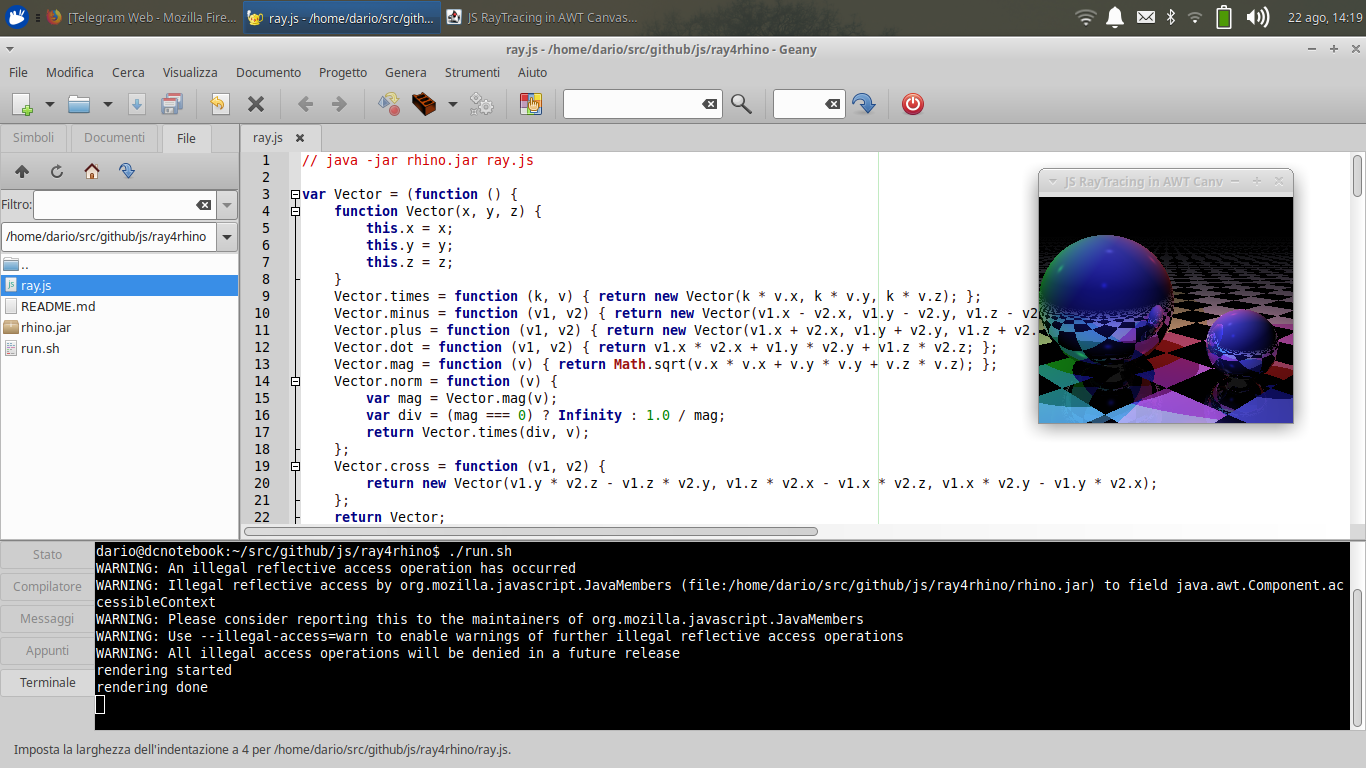Expand the directory path dropdown
Screen dimensions: 1366x768
227,237
